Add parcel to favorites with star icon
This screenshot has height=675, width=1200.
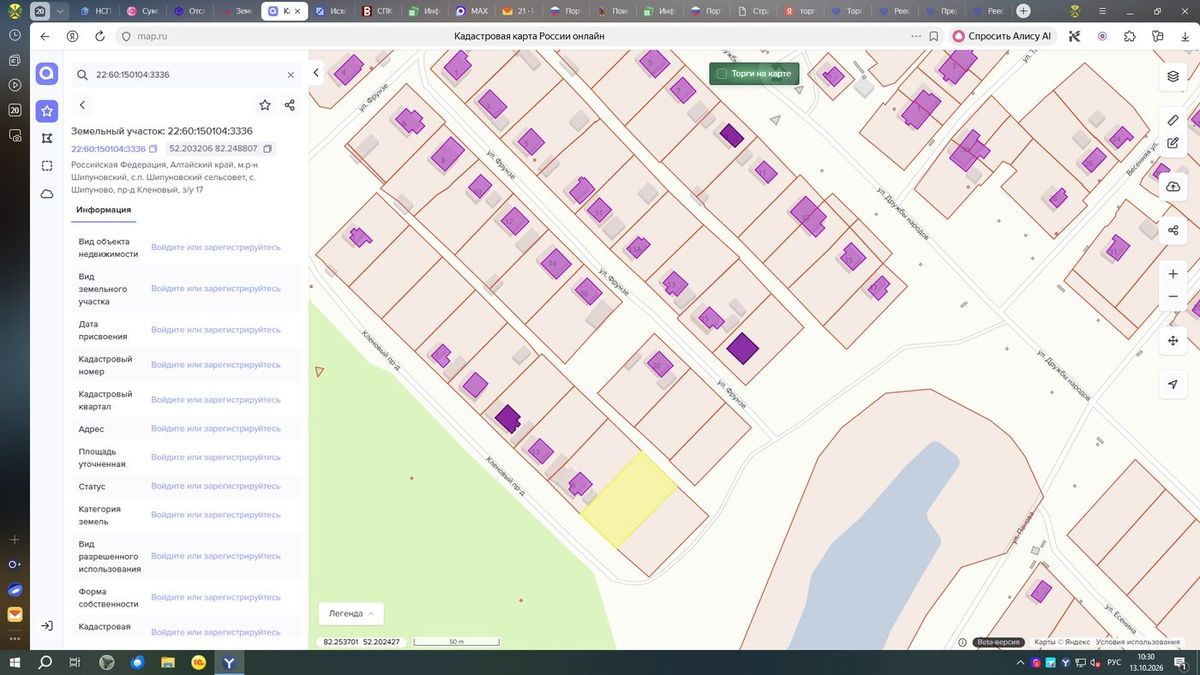pyautogui.click(x=265, y=105)
